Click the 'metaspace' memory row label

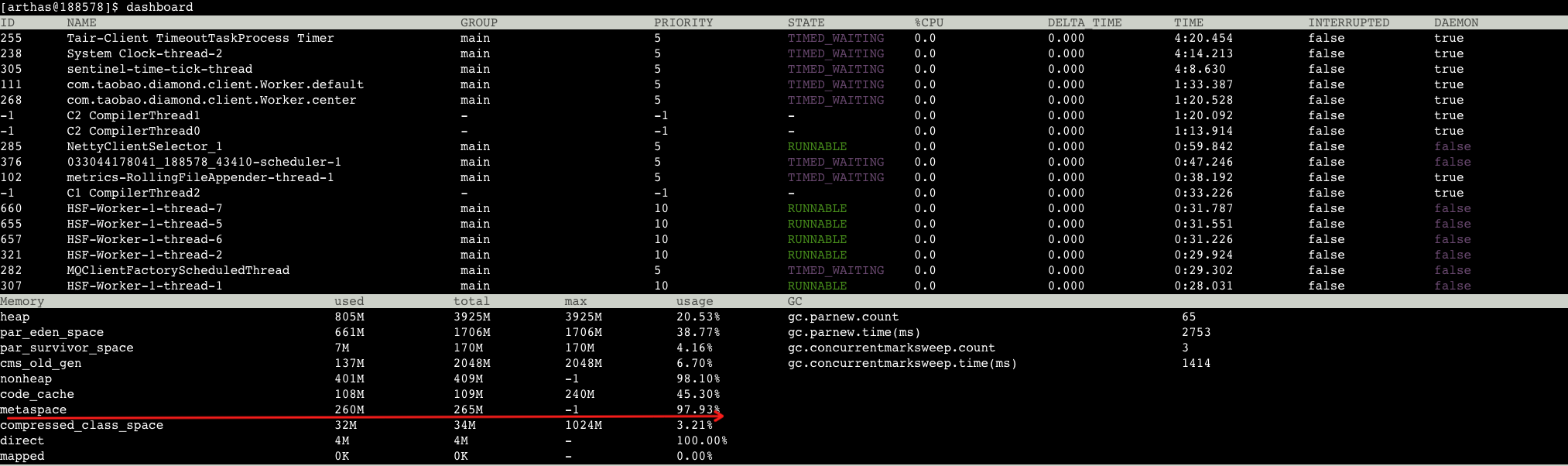(33, 409)
